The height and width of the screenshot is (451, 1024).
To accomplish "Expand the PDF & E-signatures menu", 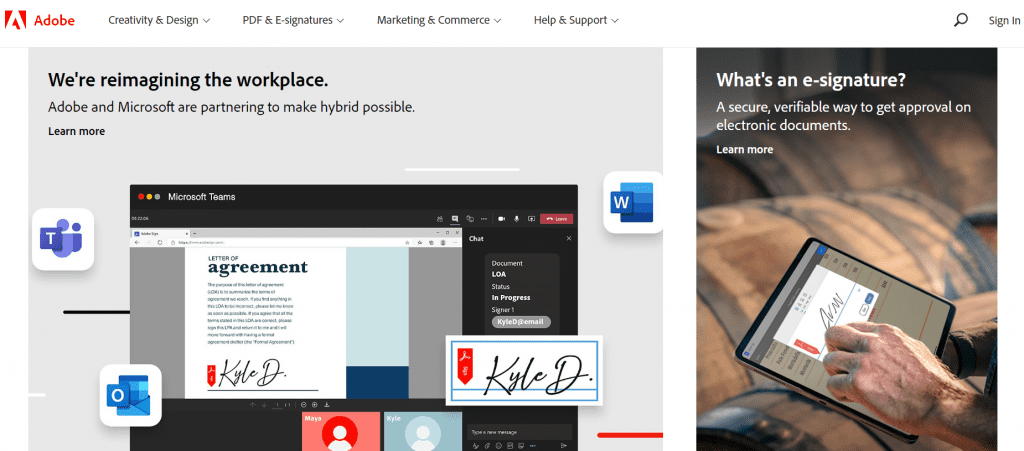I will point(293,20).
